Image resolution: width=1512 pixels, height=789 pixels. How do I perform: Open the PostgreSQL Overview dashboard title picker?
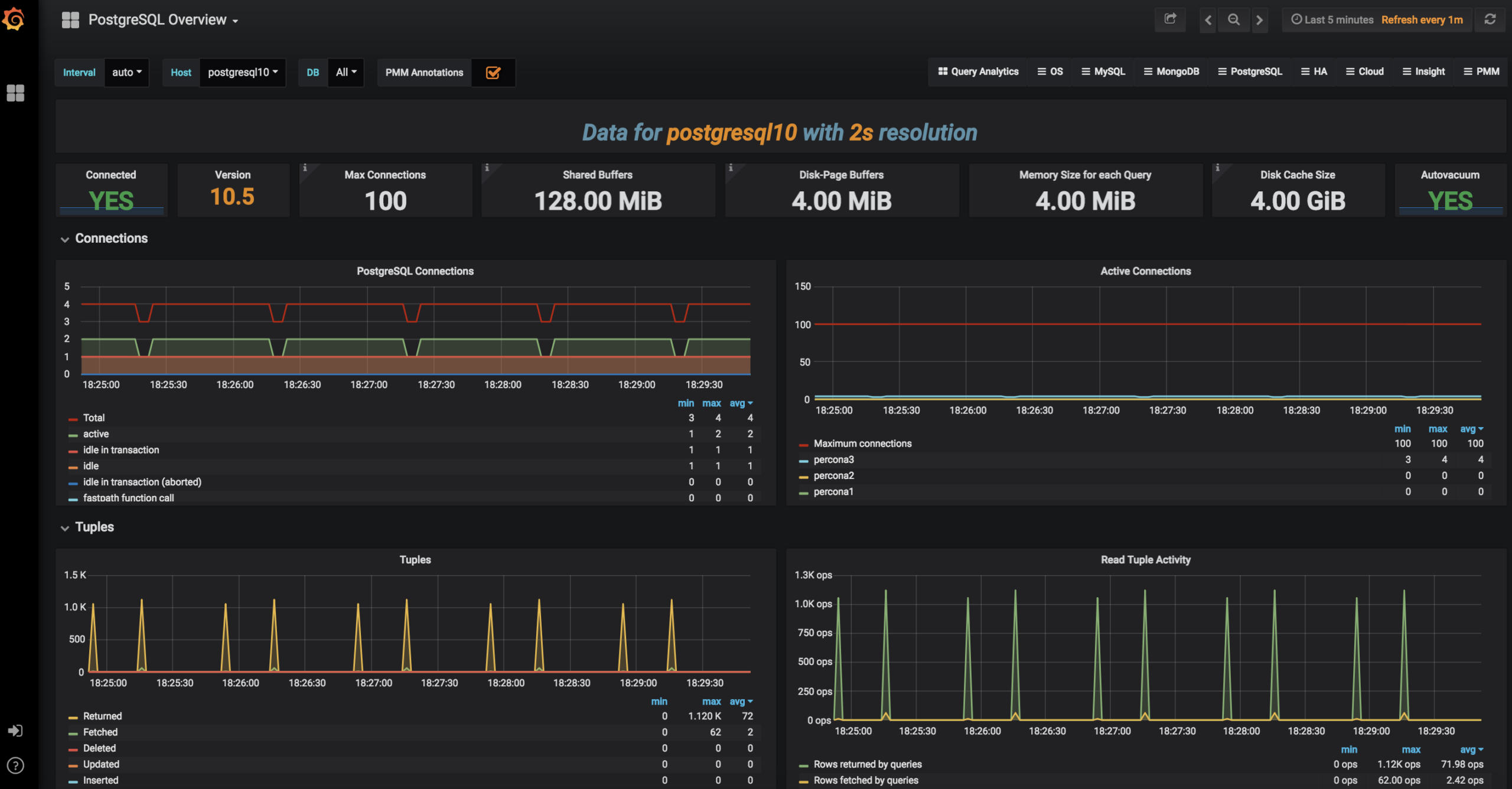pos(163,20)
